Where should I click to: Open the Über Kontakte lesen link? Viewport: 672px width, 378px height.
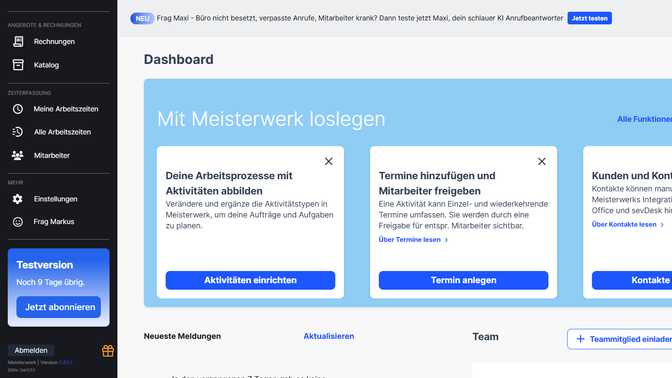pos(624,225)
